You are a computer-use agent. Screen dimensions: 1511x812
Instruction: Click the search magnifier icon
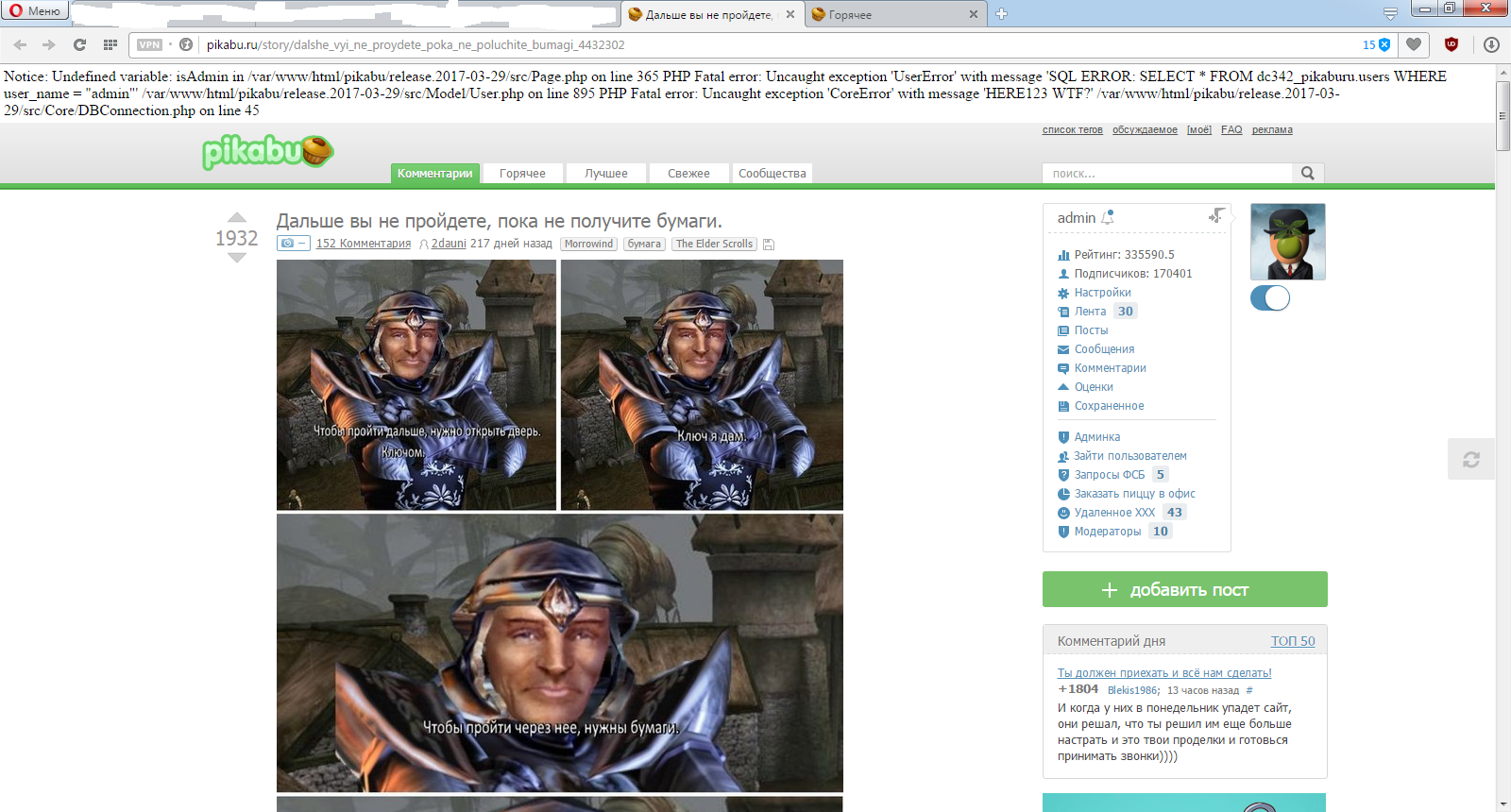[x=1308, y=173]
